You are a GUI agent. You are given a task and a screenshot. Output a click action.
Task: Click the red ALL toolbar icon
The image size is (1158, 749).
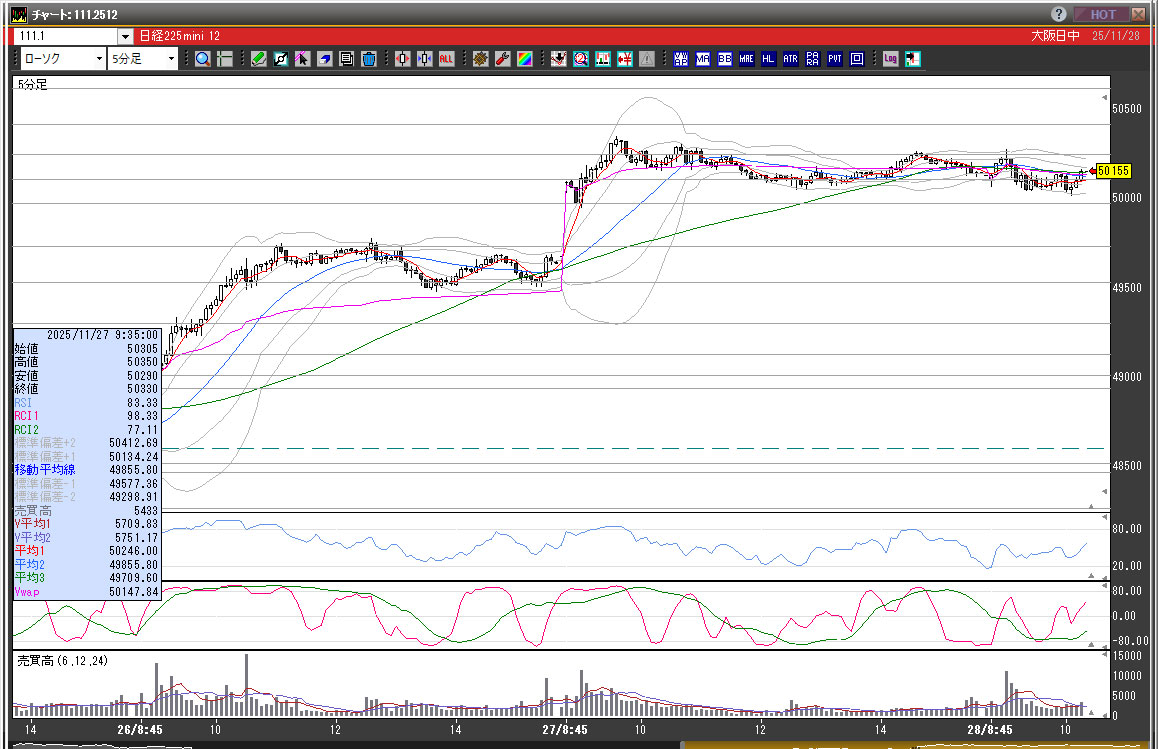[446, 59]
